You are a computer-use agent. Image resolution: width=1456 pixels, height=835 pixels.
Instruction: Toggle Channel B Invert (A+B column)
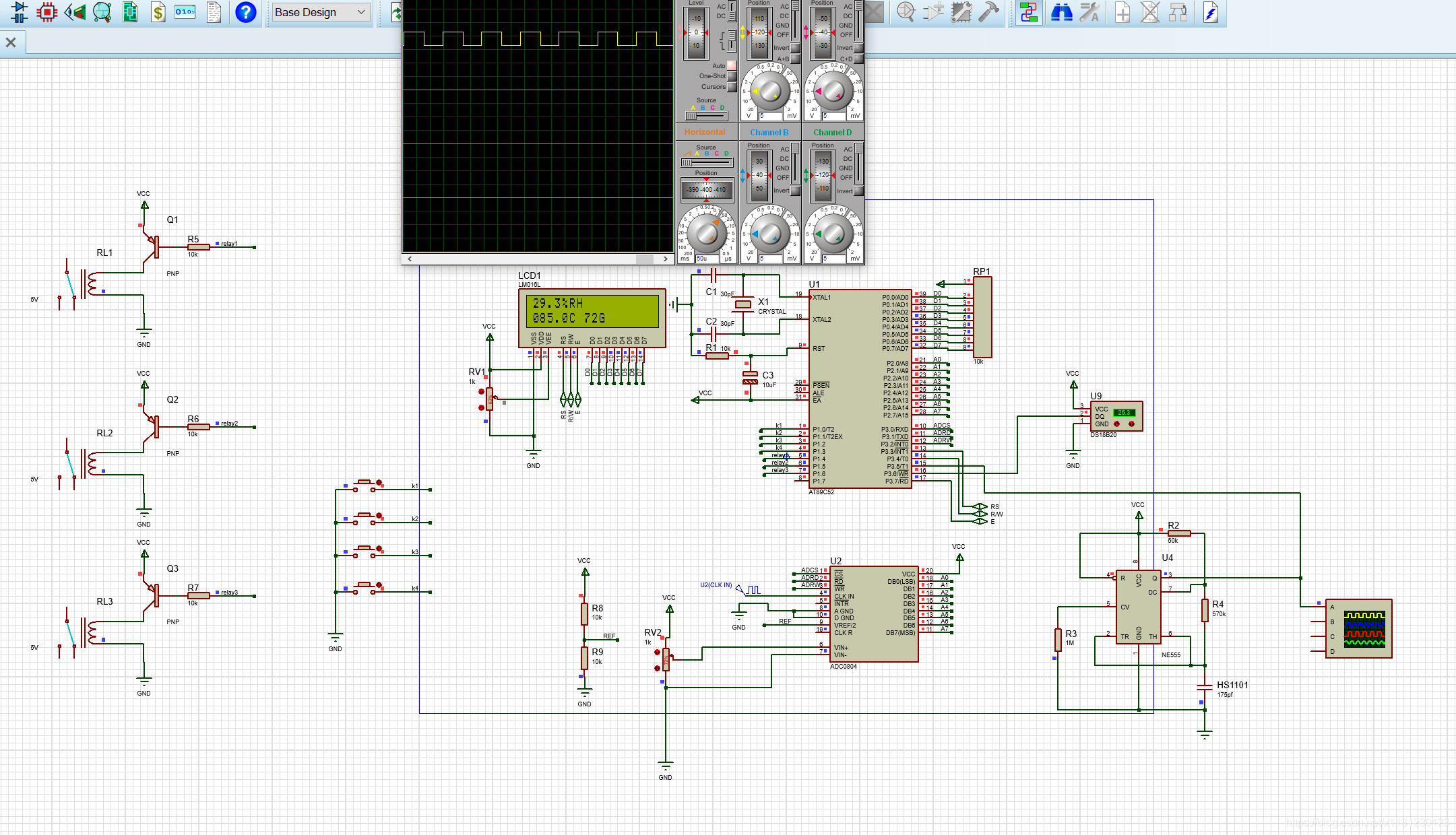pyautogui.click(x=796, y=48)
